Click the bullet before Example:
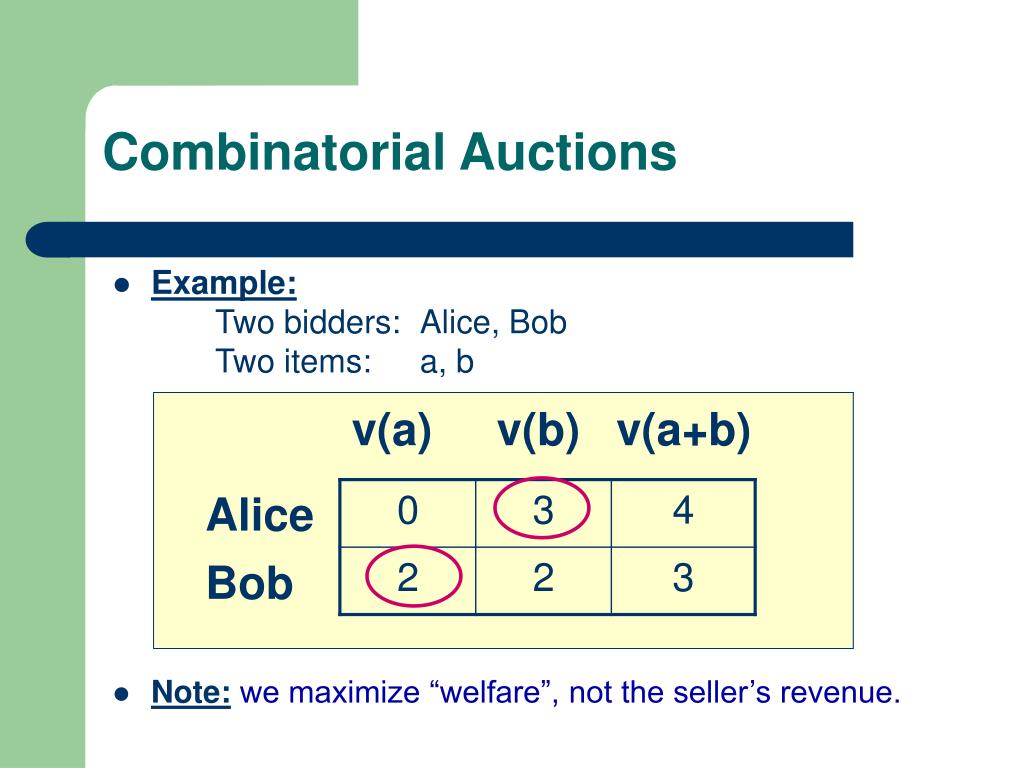1024x768 pixels. (121, 285)
